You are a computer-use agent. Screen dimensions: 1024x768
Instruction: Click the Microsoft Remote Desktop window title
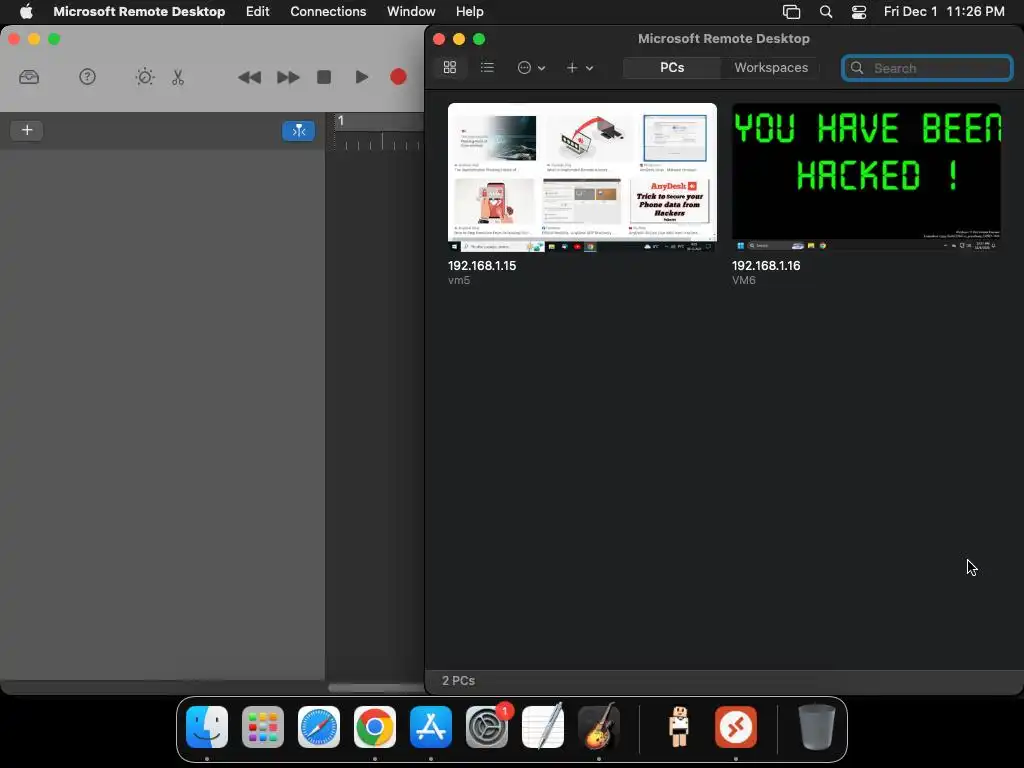[724, 39]
